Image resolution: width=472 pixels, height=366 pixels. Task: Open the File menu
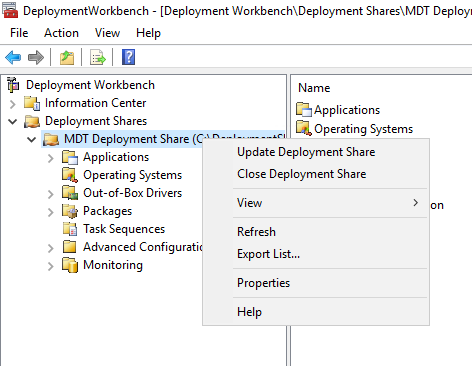click(19, 33)
